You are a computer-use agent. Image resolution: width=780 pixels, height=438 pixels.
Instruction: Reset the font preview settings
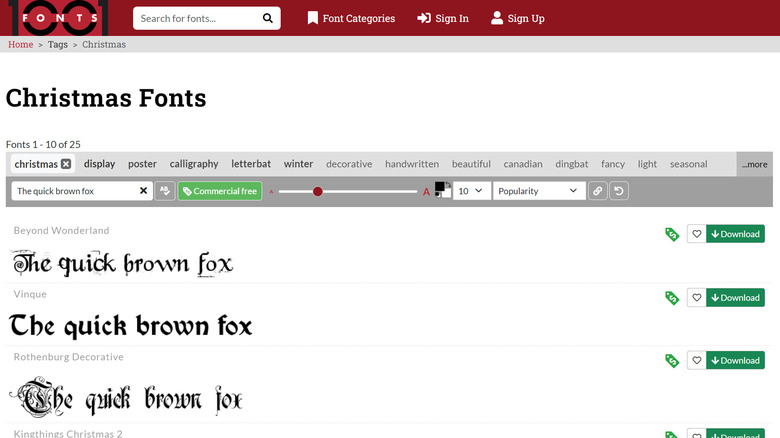coord(619,191)
